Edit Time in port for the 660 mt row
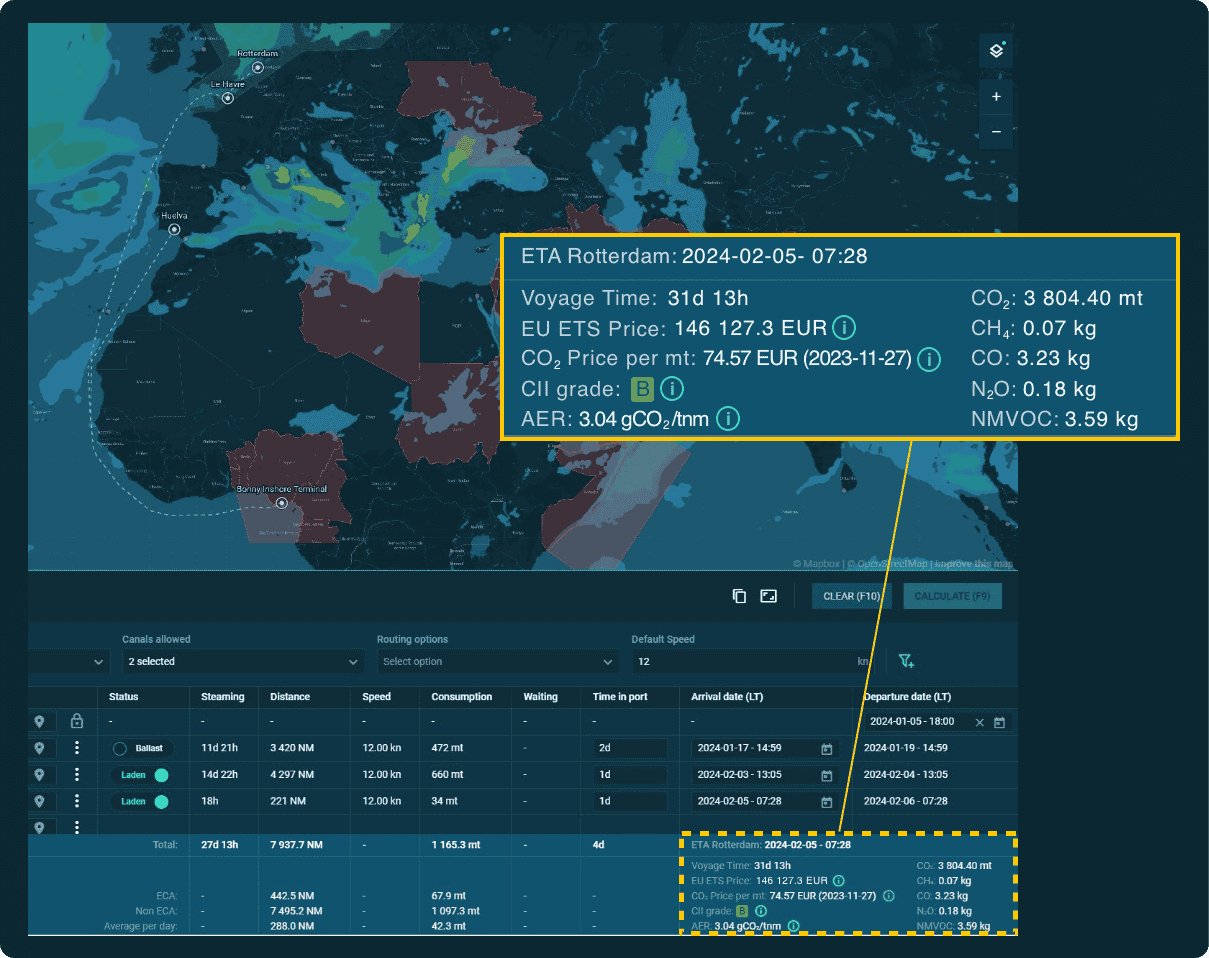This screenshot has width=1209, height=958. click(630, 775)
